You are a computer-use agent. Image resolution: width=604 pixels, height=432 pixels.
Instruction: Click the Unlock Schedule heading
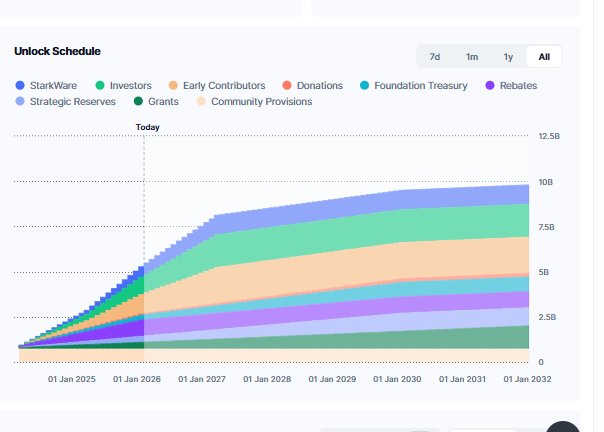click(57, 51)
